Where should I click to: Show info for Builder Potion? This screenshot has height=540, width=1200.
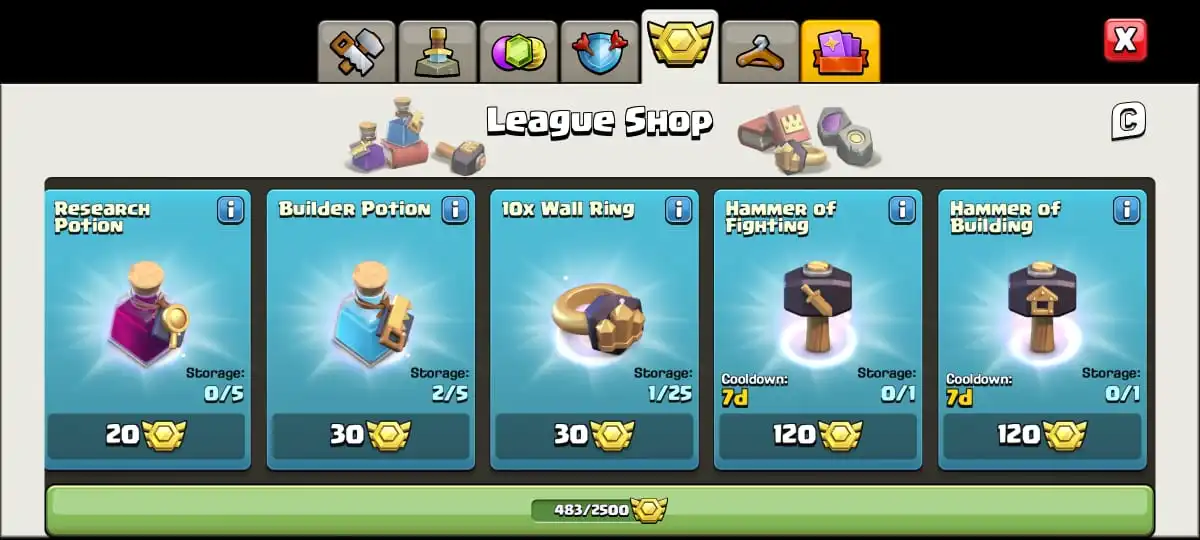(455, 209)
